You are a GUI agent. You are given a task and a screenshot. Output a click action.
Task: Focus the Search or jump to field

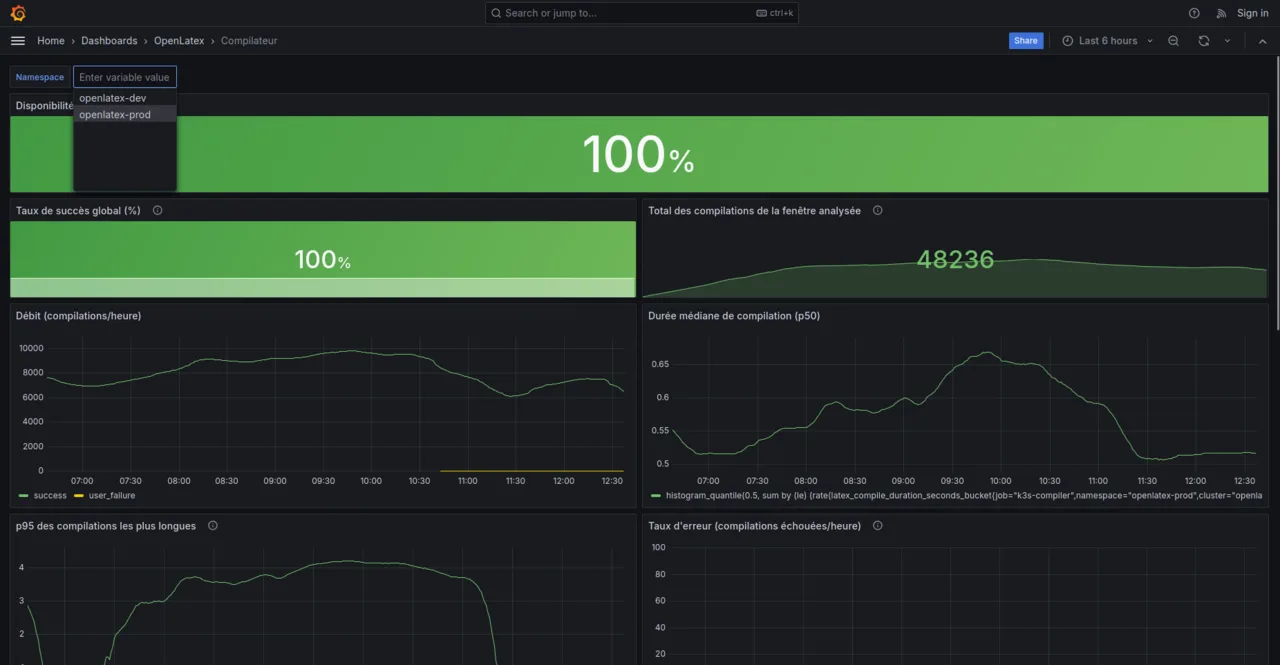(x=642, y=13)
